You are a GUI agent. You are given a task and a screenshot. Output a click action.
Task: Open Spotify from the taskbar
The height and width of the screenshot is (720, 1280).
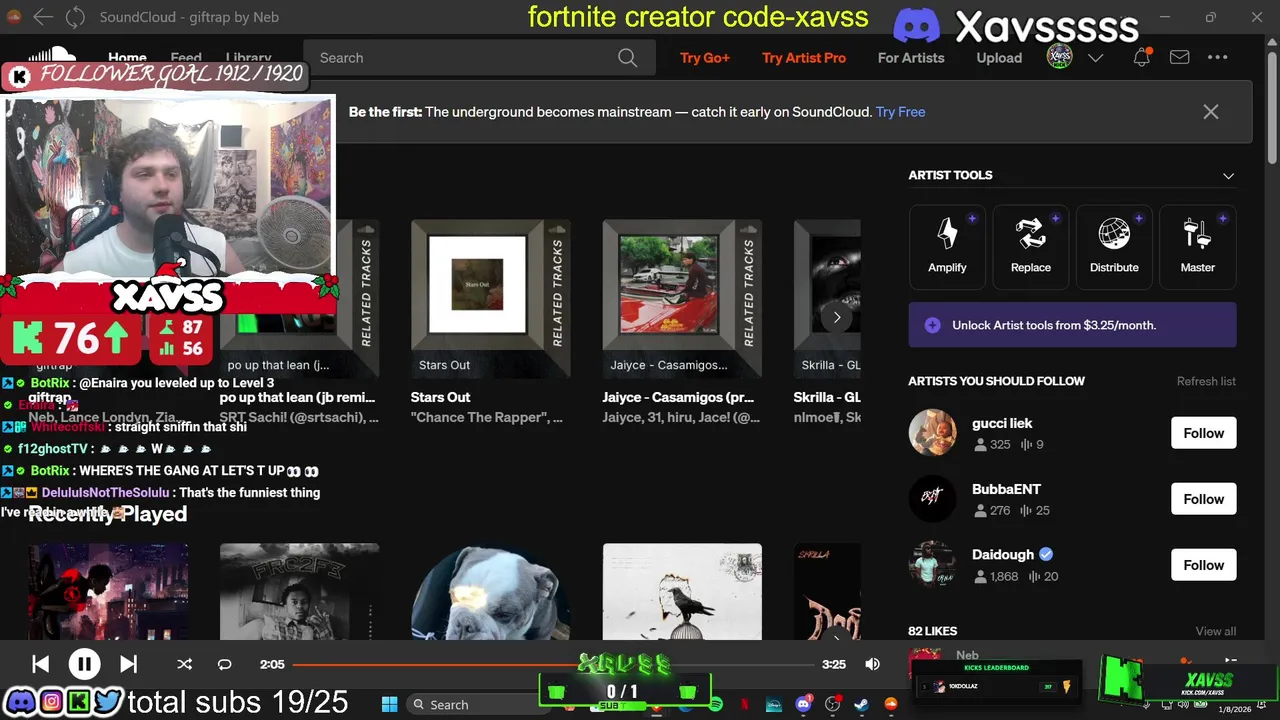tap(717, 705)
